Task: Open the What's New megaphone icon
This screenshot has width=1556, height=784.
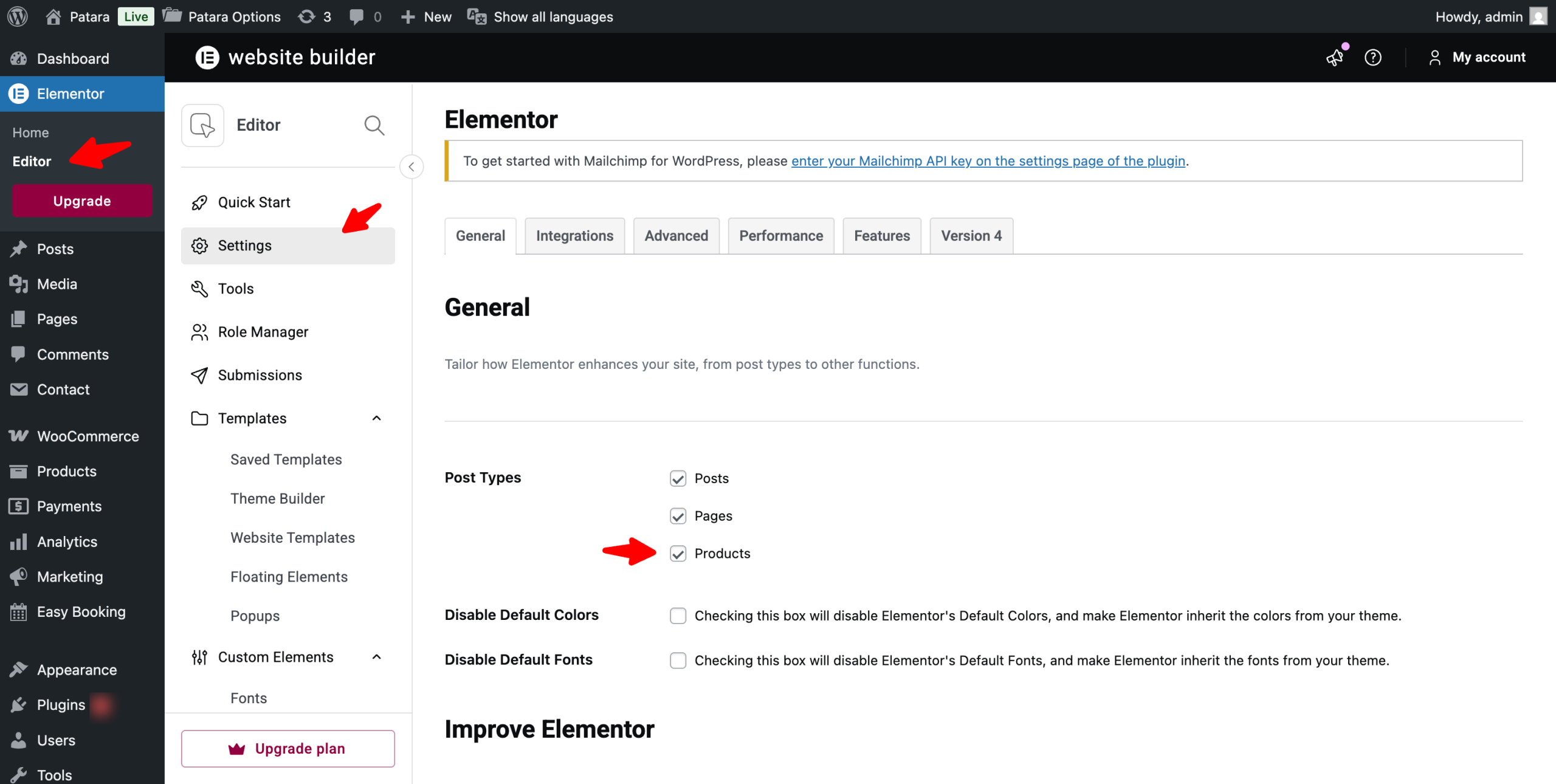Action: 1335,57
